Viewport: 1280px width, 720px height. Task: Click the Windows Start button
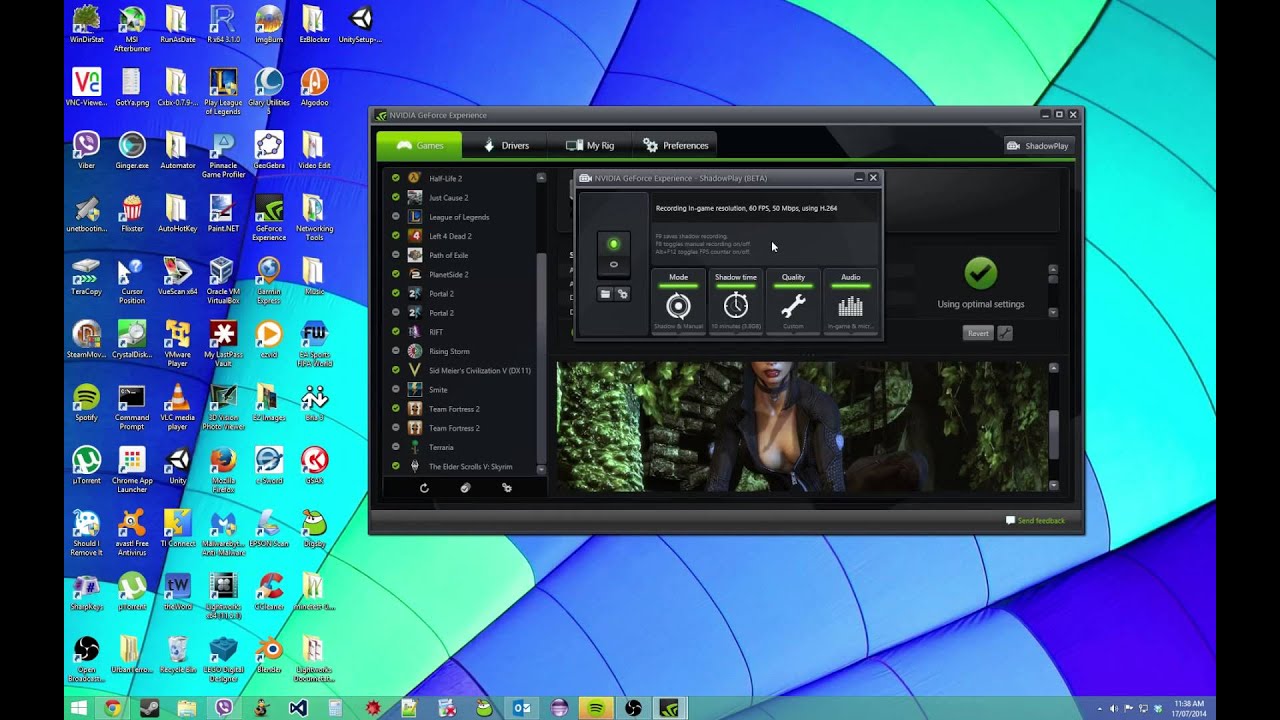click(x=79, y=708)
